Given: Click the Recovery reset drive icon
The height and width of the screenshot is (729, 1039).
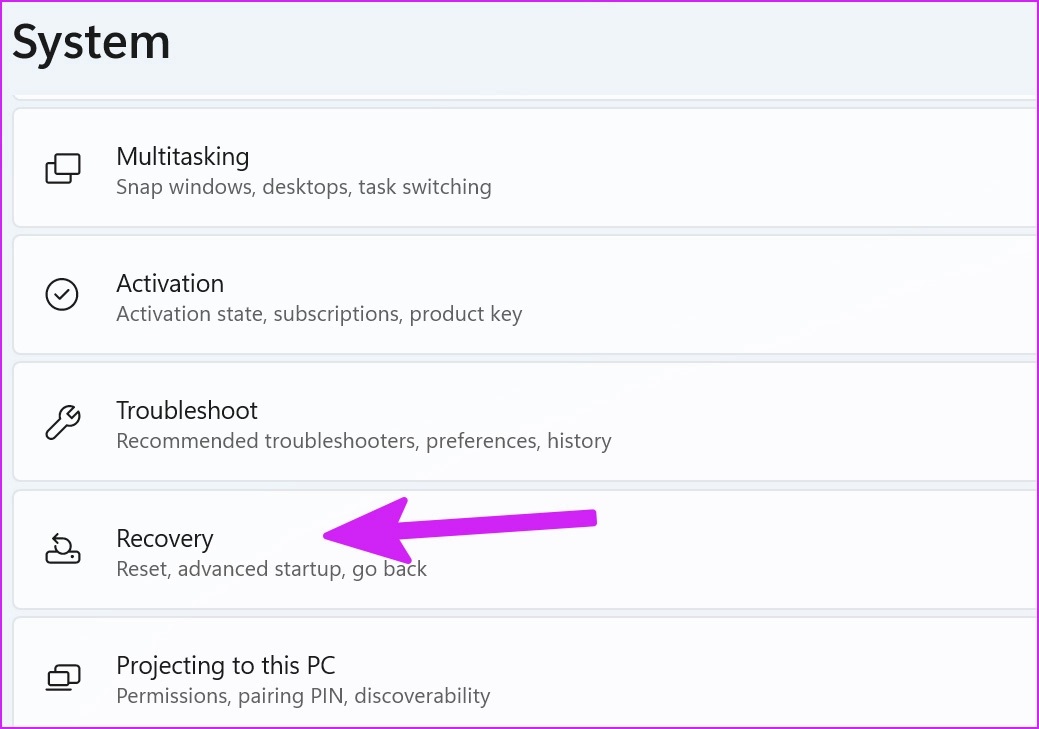Looking at the screenshot, I should (x=63, y=549).
